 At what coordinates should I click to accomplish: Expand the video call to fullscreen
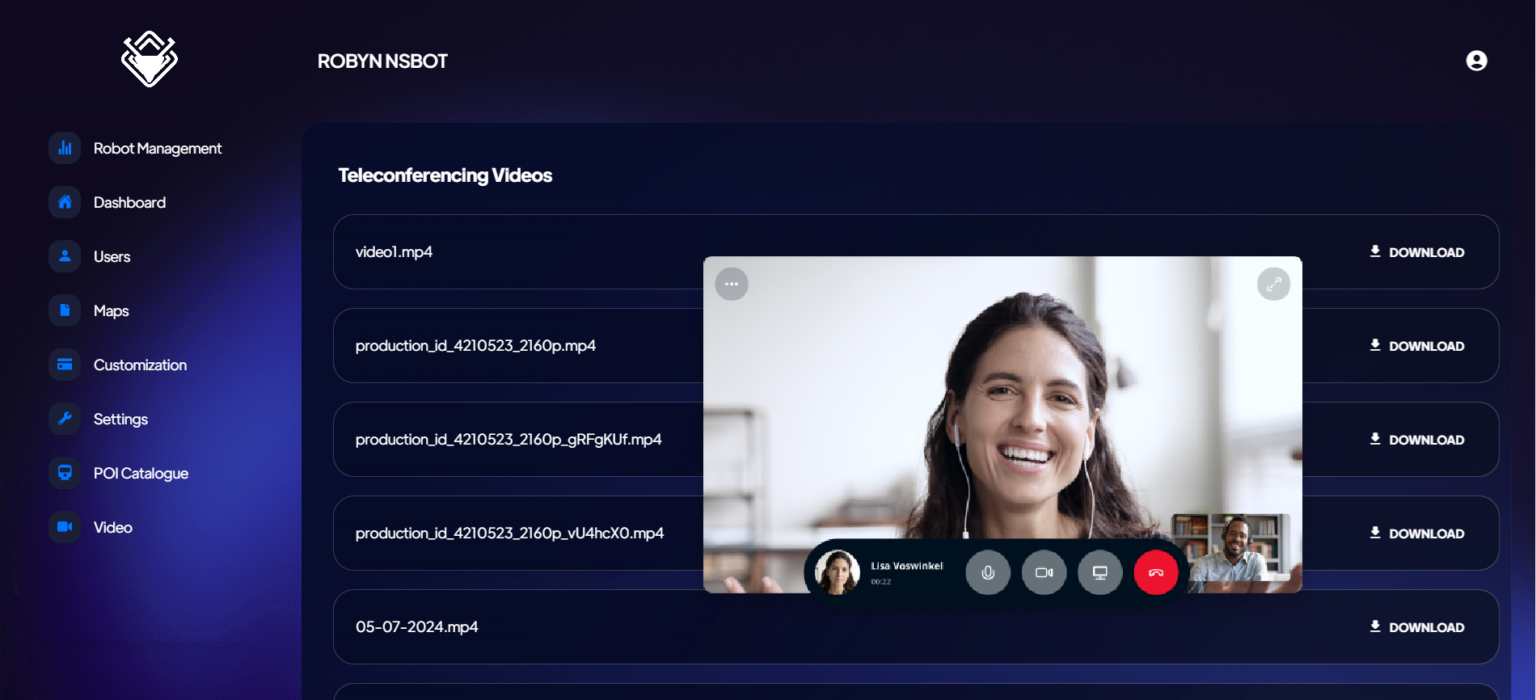point(1273,284)
